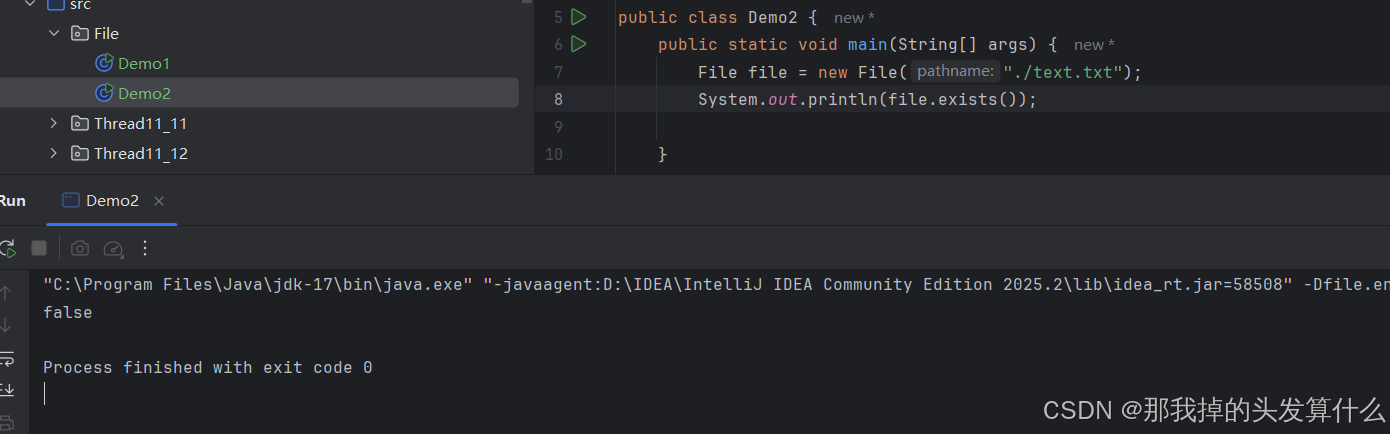The image size is (1390, 434).
Task: Open the profiler gauge icon
Action: pyautogui.click(x=113, y=248)
